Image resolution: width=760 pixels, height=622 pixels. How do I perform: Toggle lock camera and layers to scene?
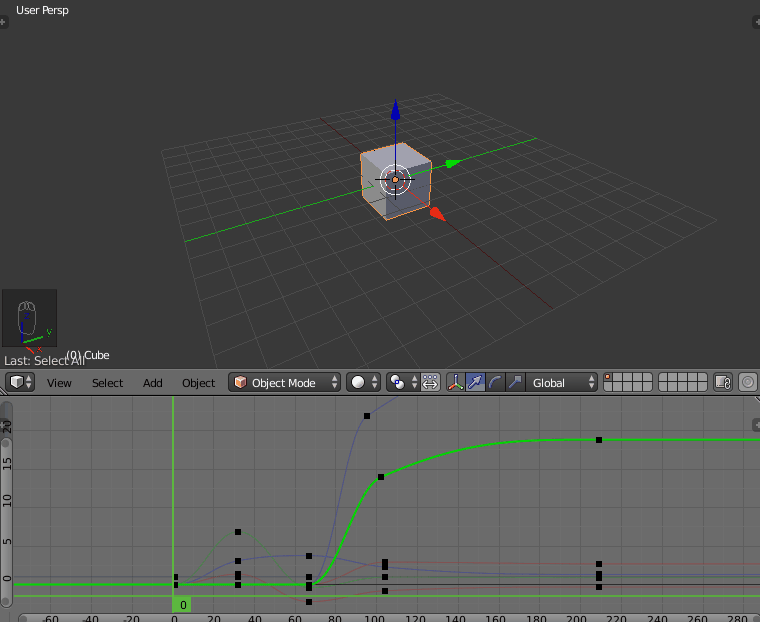pos(723,383)
